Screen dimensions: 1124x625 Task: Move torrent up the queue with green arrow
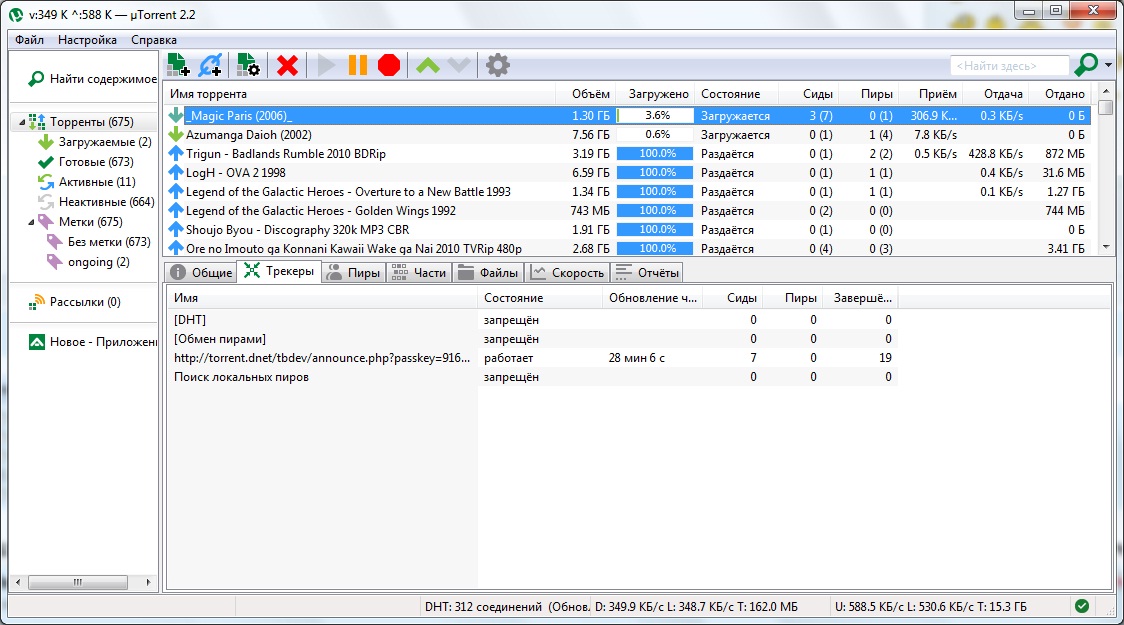pyautogui.click(x=427, y=66)
